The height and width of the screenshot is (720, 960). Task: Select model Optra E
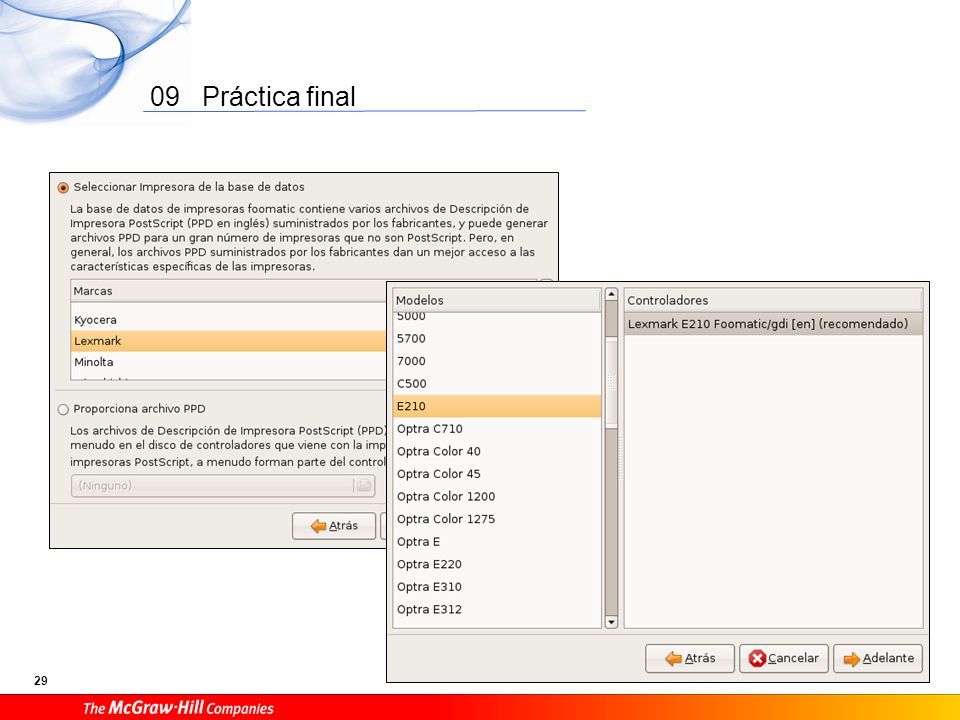497,542
